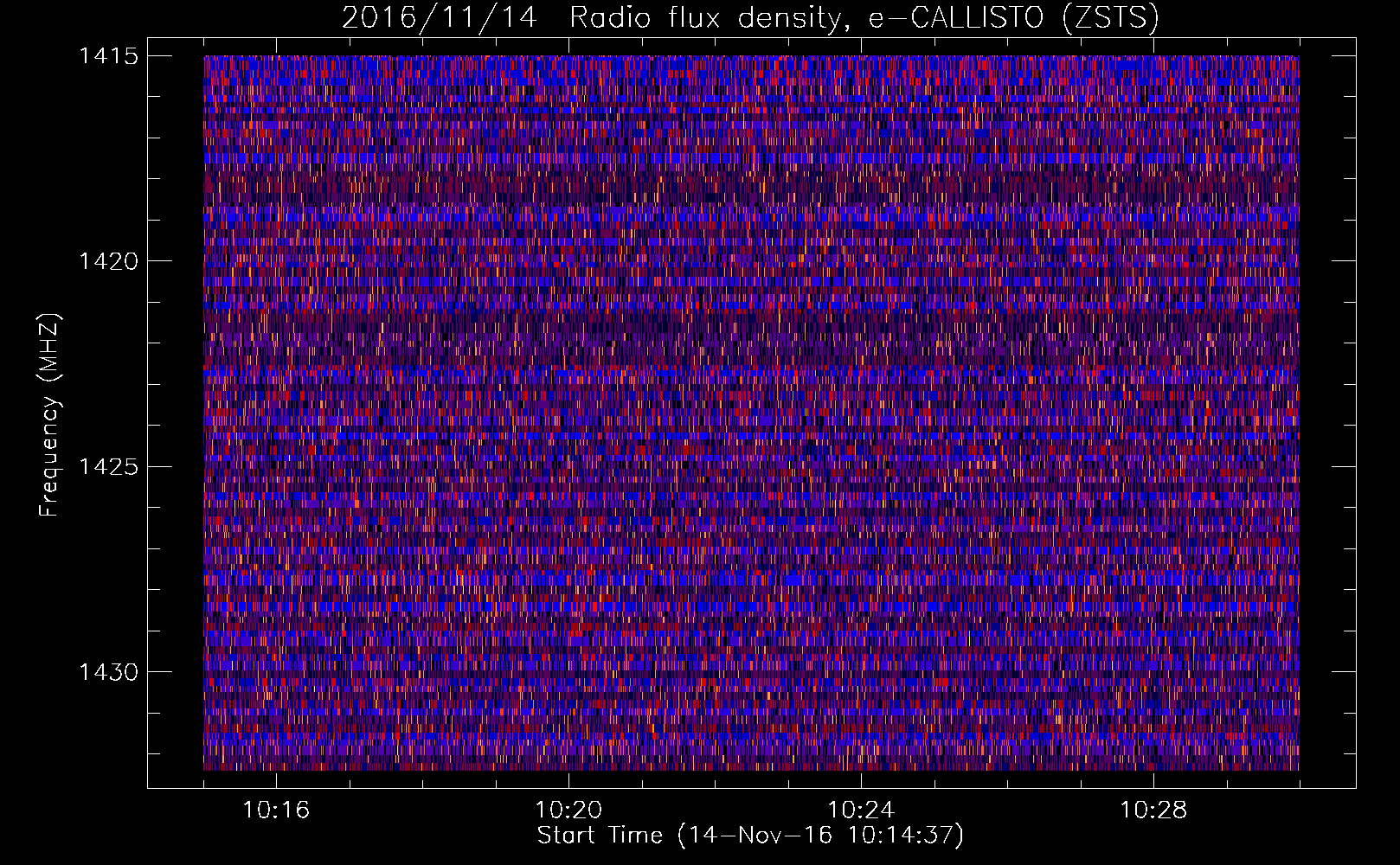Click inside the radio spectrogram plot
This screenshot has height=865, width=1400.
click(x=751, y=413)
